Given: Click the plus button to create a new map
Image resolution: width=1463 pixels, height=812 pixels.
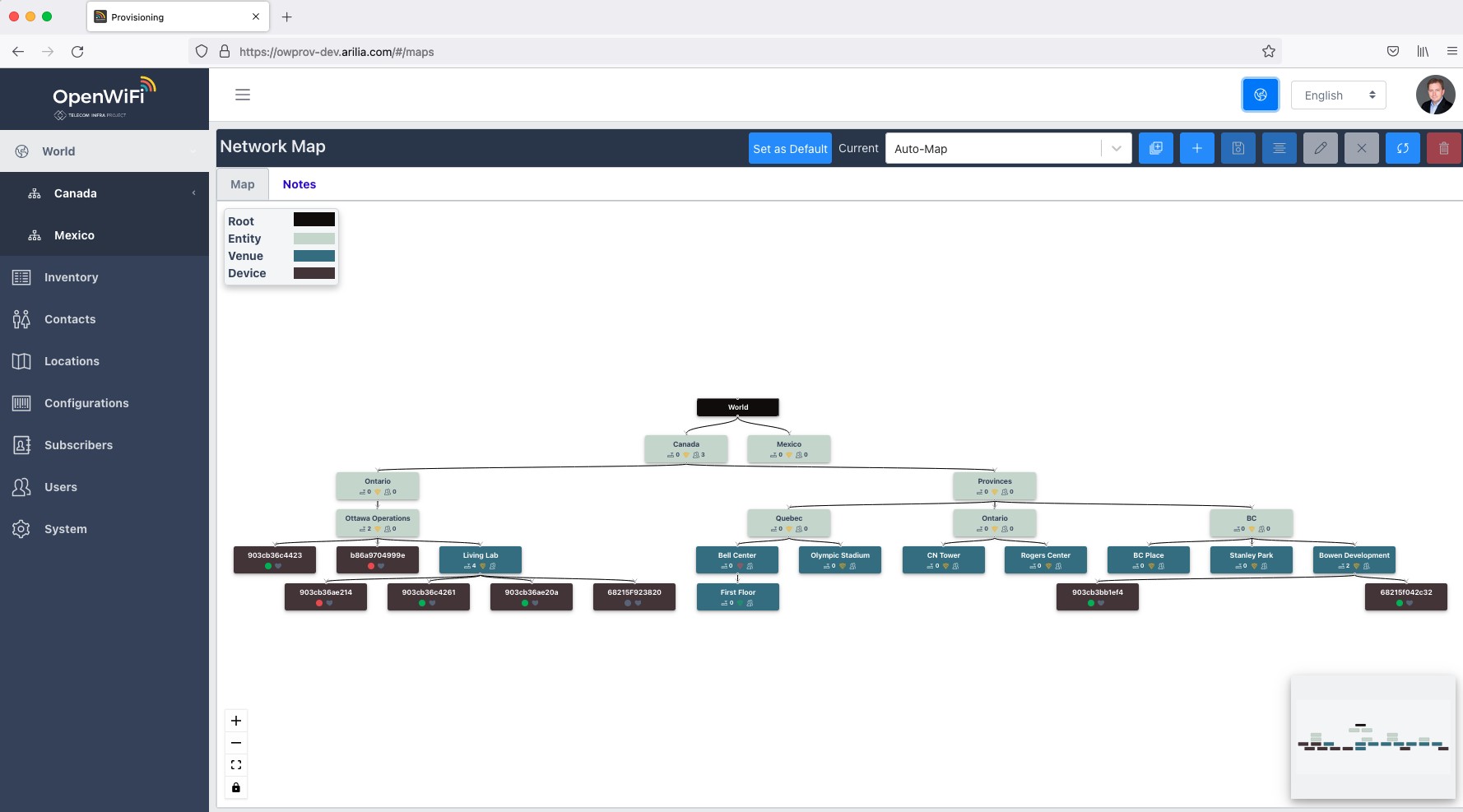Looking at the screenshot, I should pyautogui.click(x=1196, y=149).
